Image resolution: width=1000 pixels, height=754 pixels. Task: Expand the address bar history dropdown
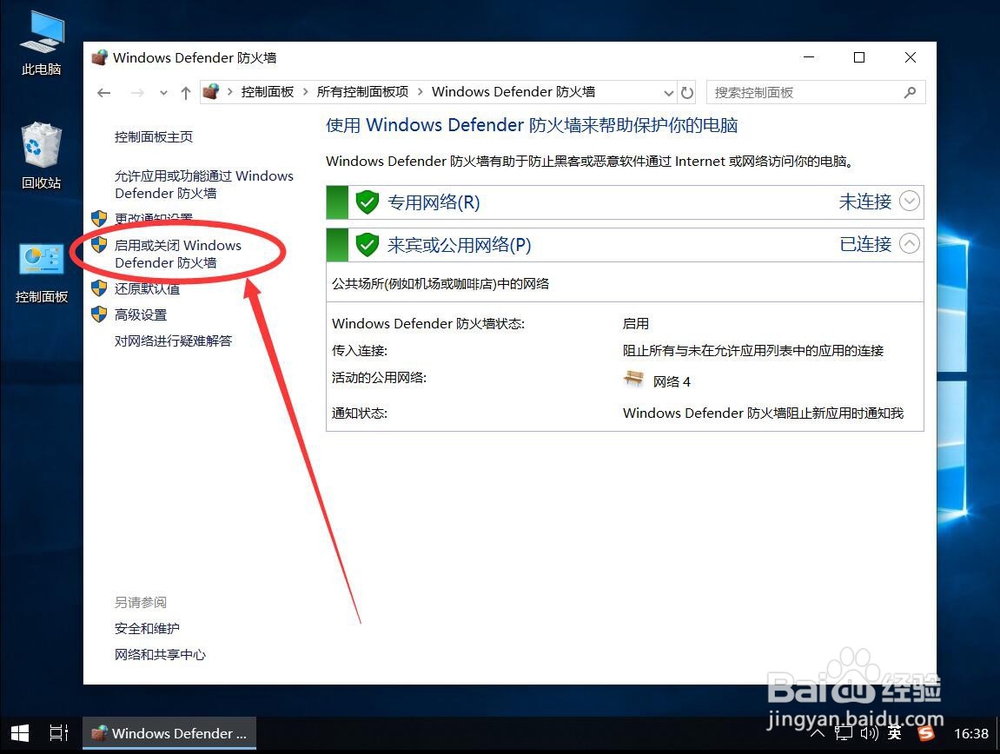coord(668,93)
